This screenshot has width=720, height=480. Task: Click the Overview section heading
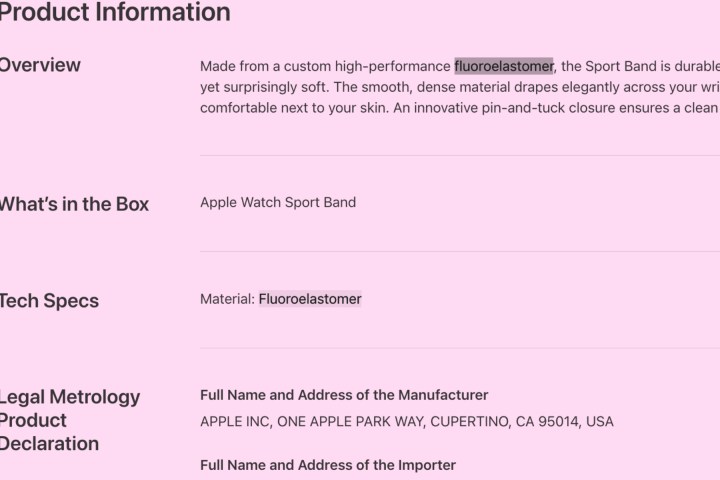(x=40, y=65)
